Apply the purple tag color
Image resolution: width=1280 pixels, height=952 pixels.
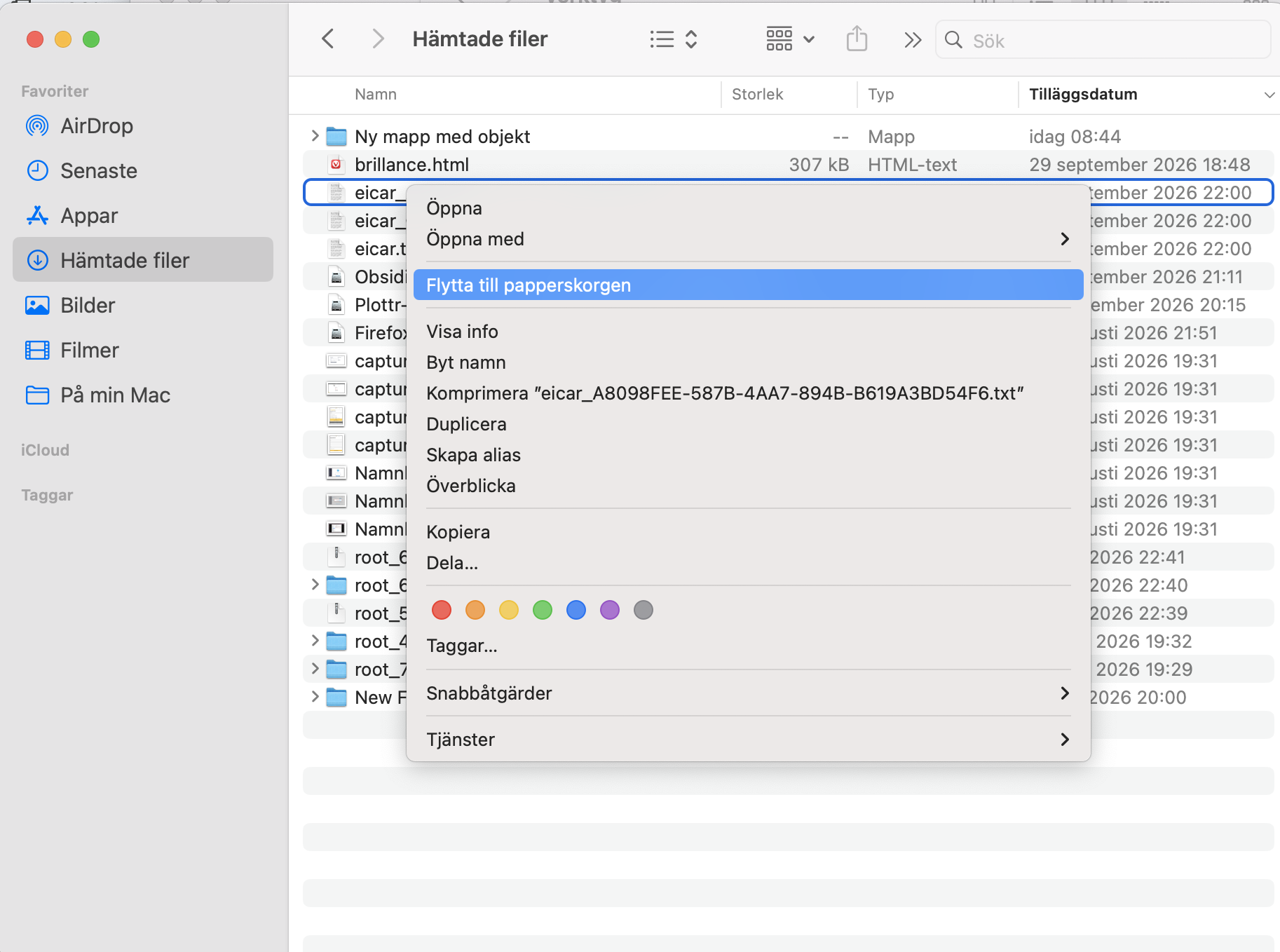610,610
